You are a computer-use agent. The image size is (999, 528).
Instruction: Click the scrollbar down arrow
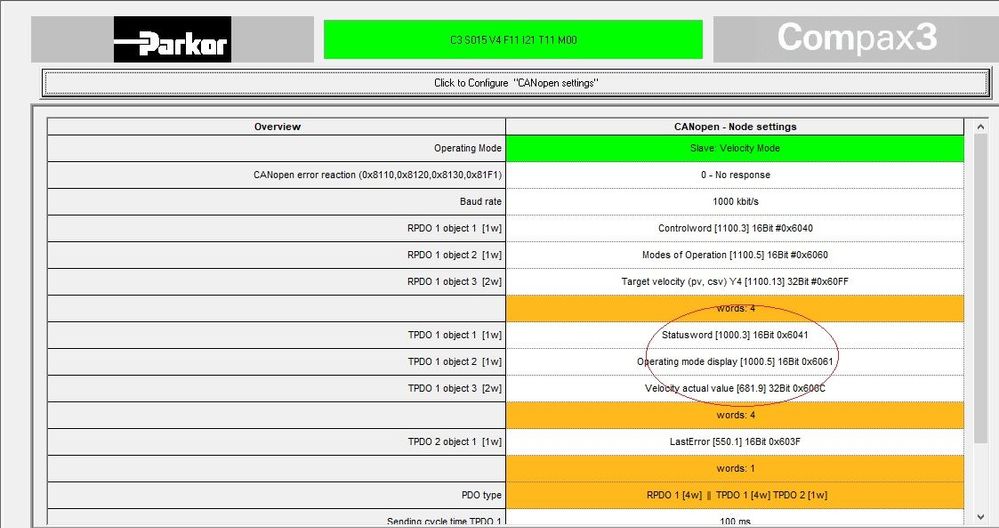point(980,517)
